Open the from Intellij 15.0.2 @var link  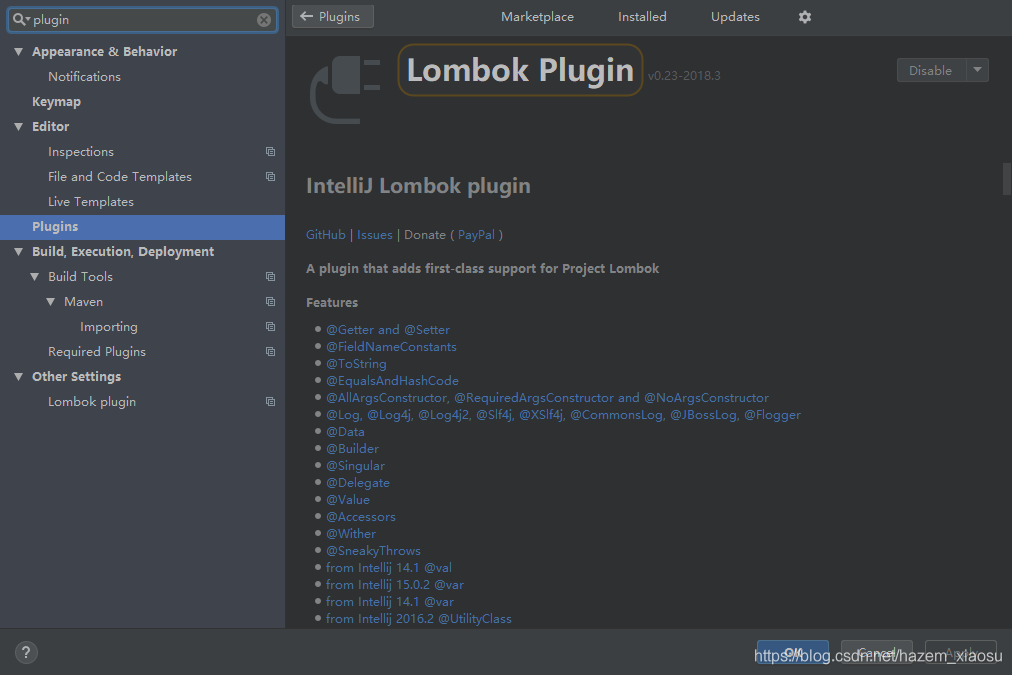(395, 585)
